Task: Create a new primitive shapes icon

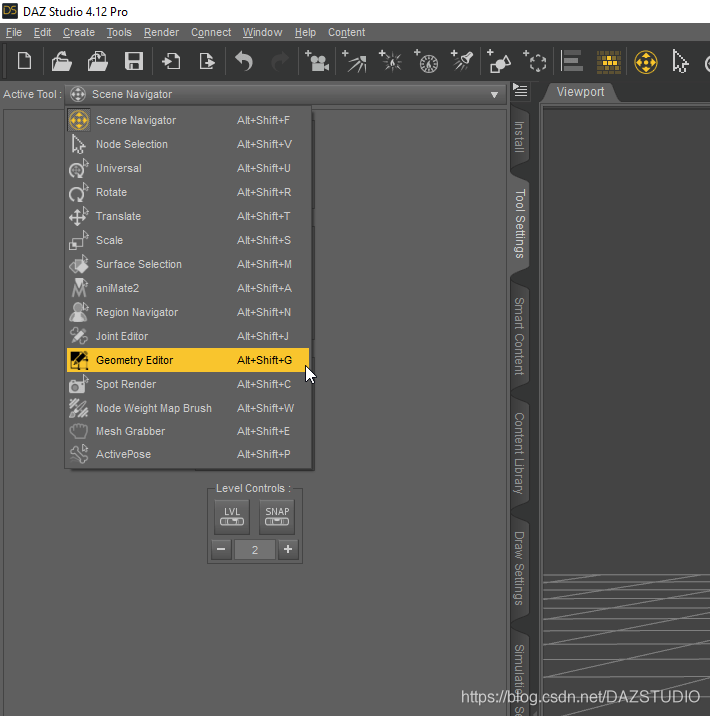Action: pyautogui.click(x=499, y=61)
